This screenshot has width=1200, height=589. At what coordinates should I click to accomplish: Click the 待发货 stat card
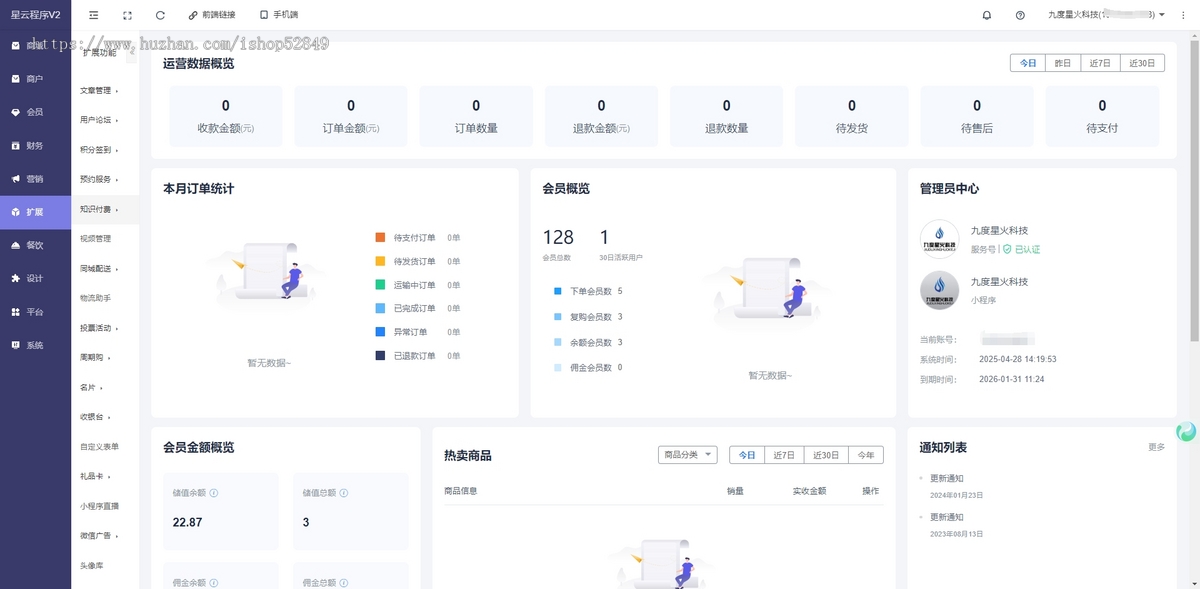click(x=852, y=116)
